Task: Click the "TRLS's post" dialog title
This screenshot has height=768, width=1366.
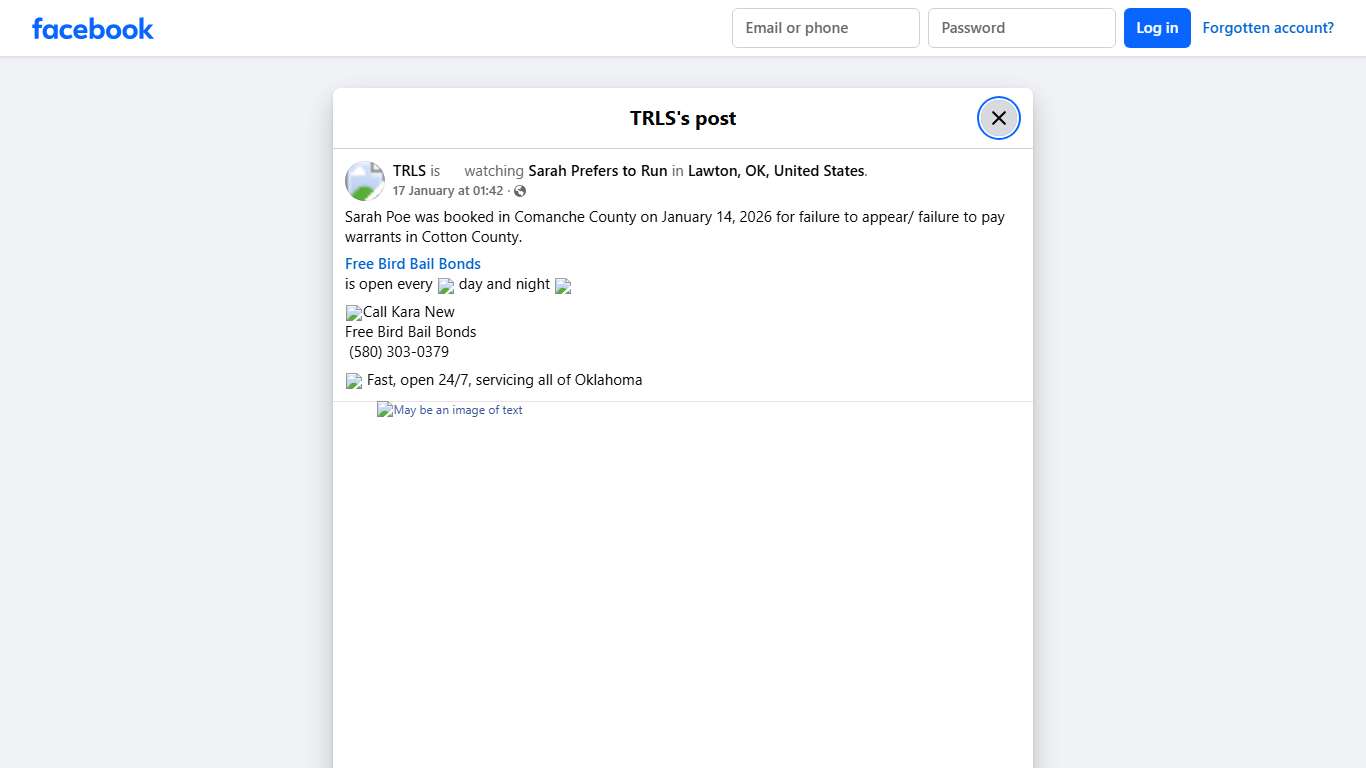Action: (x=683, y=118)
